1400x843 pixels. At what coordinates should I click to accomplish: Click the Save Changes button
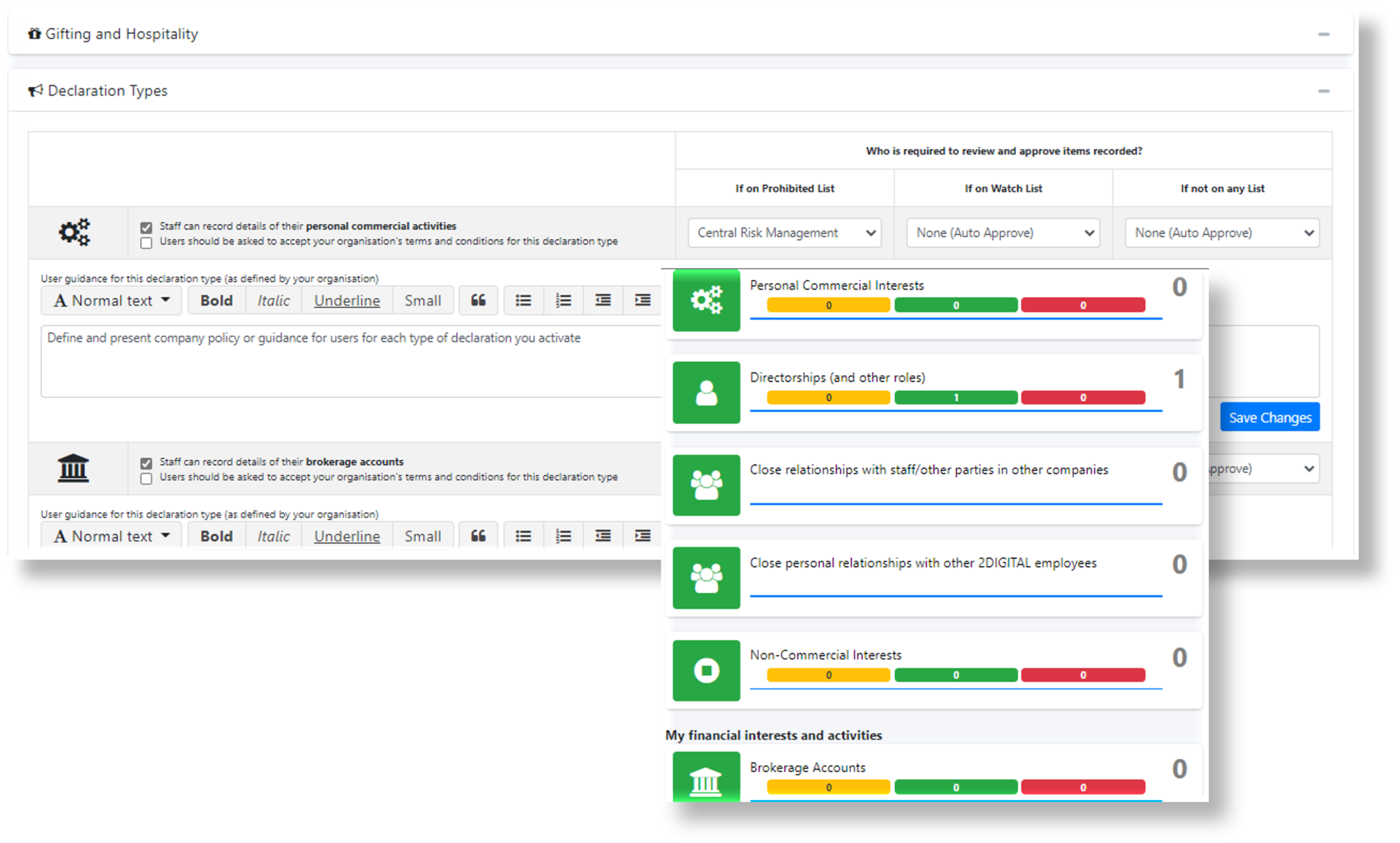[1269, 417]
